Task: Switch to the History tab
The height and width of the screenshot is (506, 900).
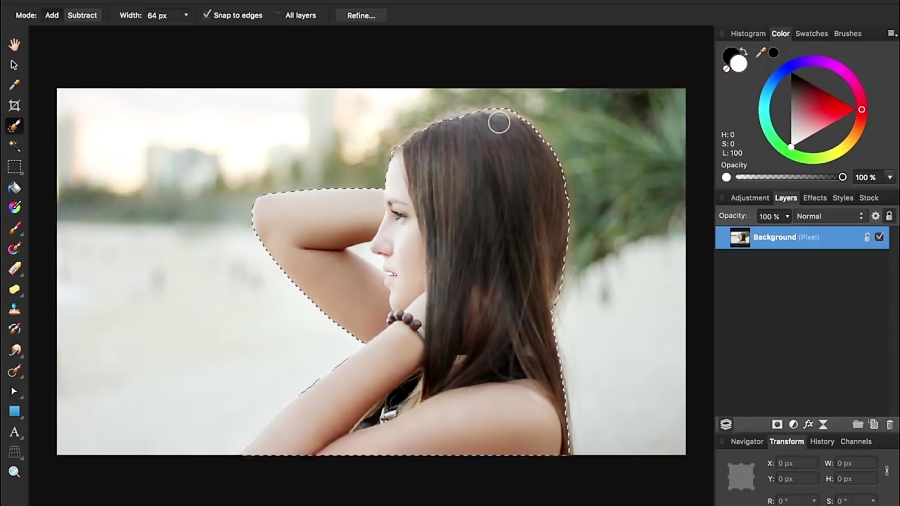Action: coord(822,442)
